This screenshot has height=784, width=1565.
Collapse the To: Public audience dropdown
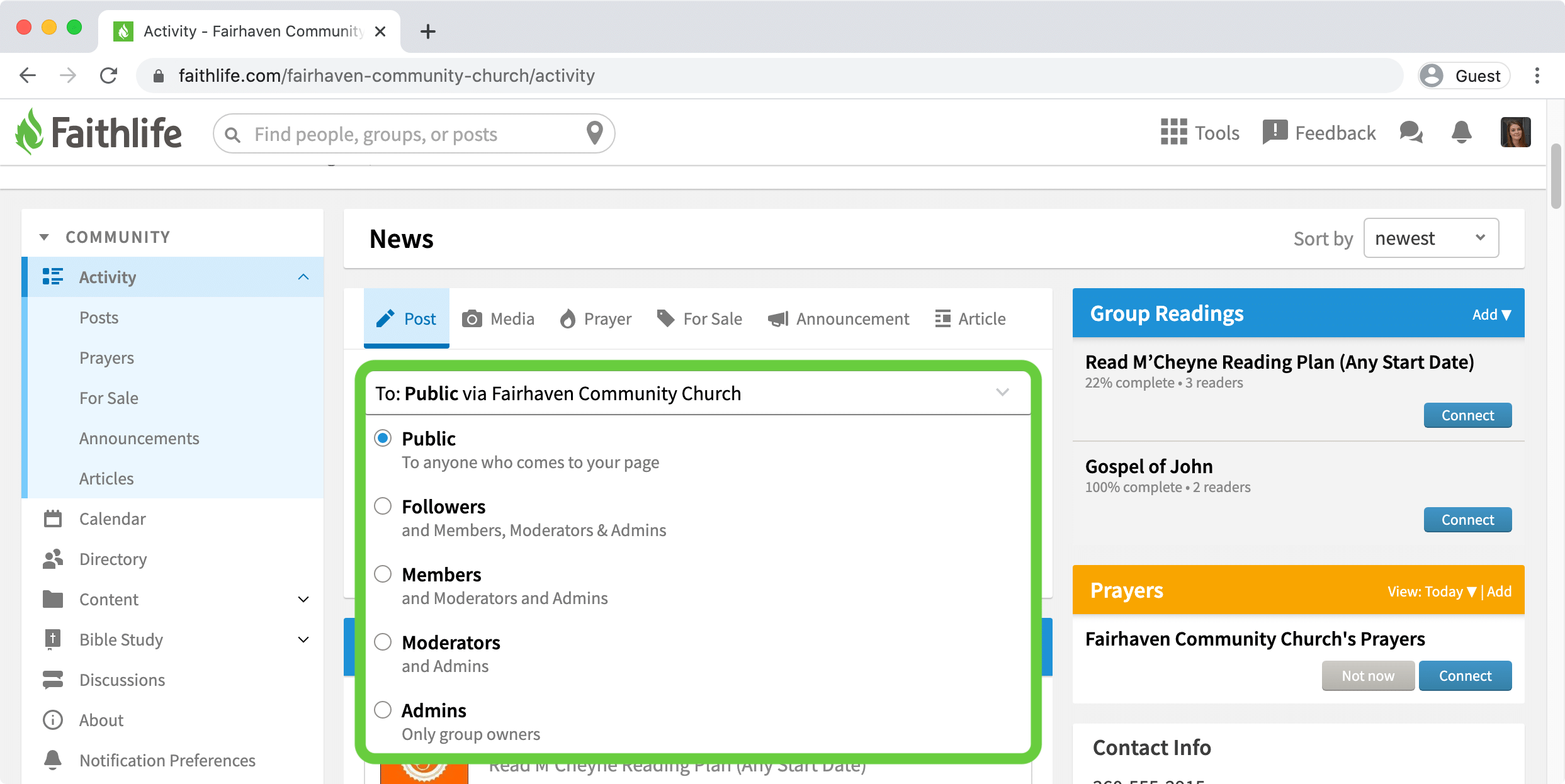[1002, 393]
